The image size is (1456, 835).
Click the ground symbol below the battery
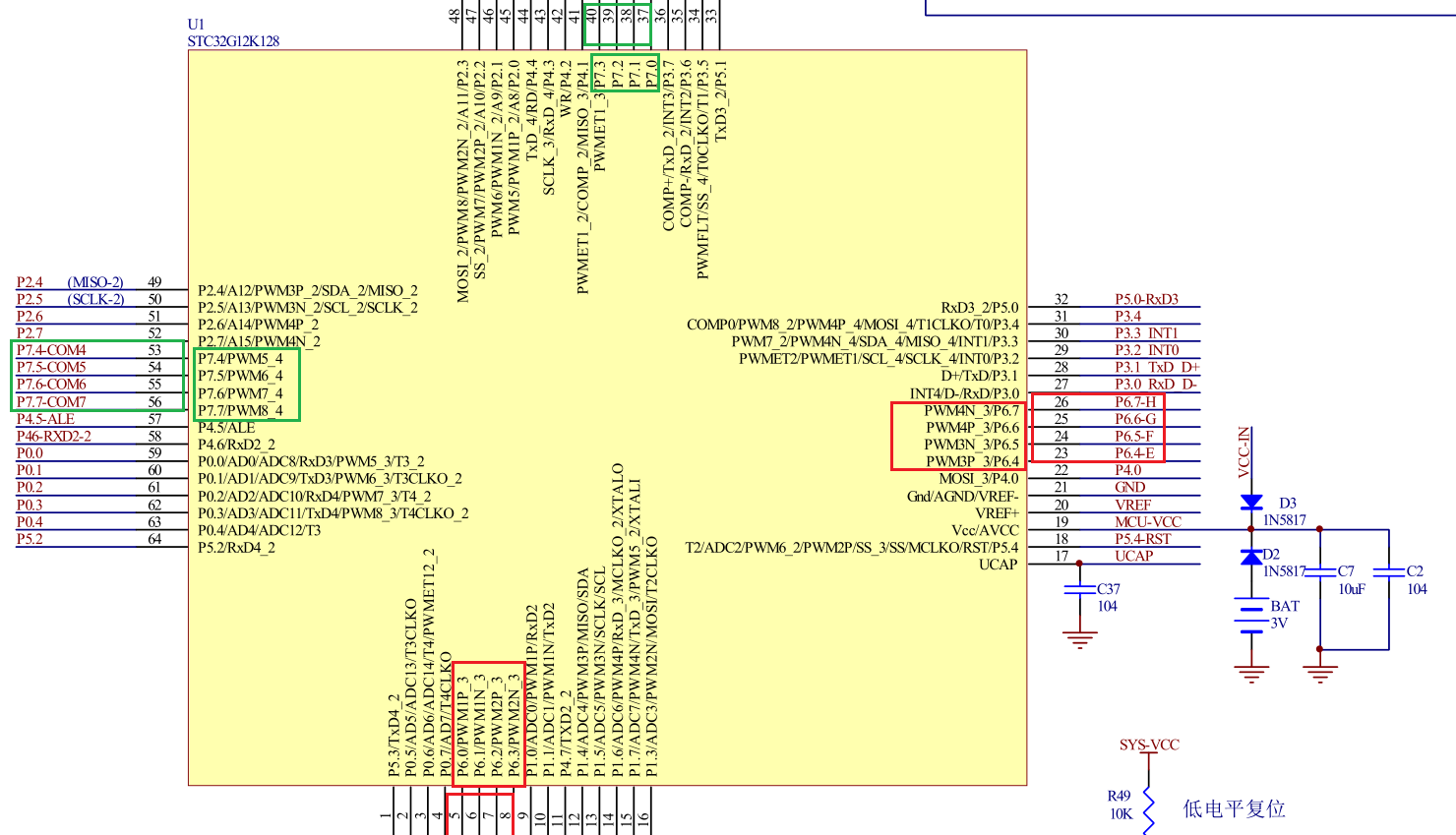click(x=1251, y=674)
